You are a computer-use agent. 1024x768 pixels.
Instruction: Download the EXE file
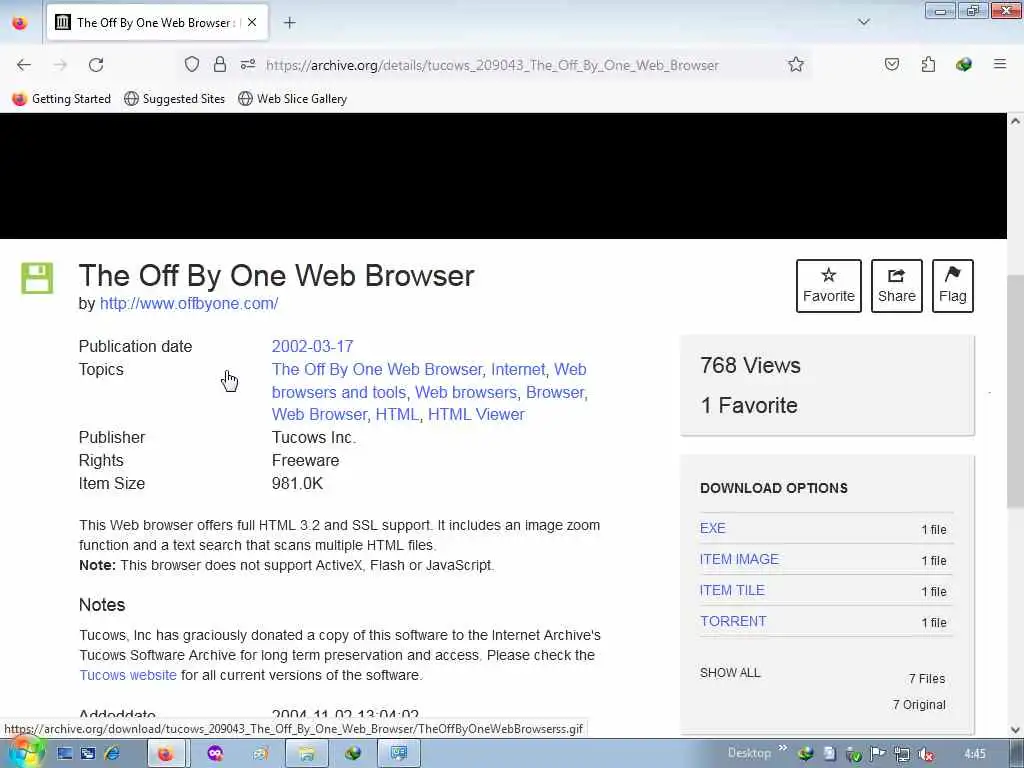[x=712, y=528]
